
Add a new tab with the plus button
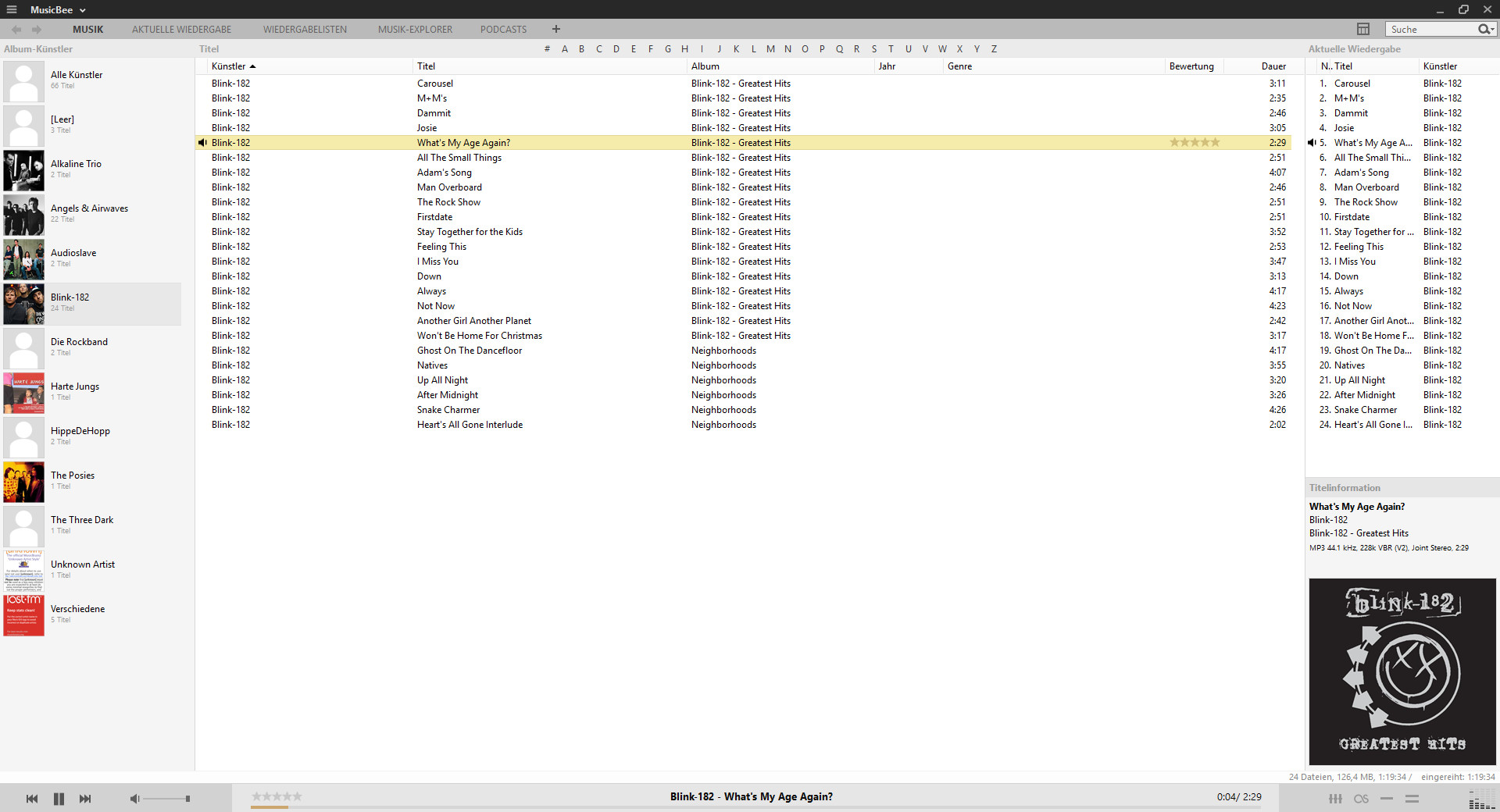pos(555,29)
